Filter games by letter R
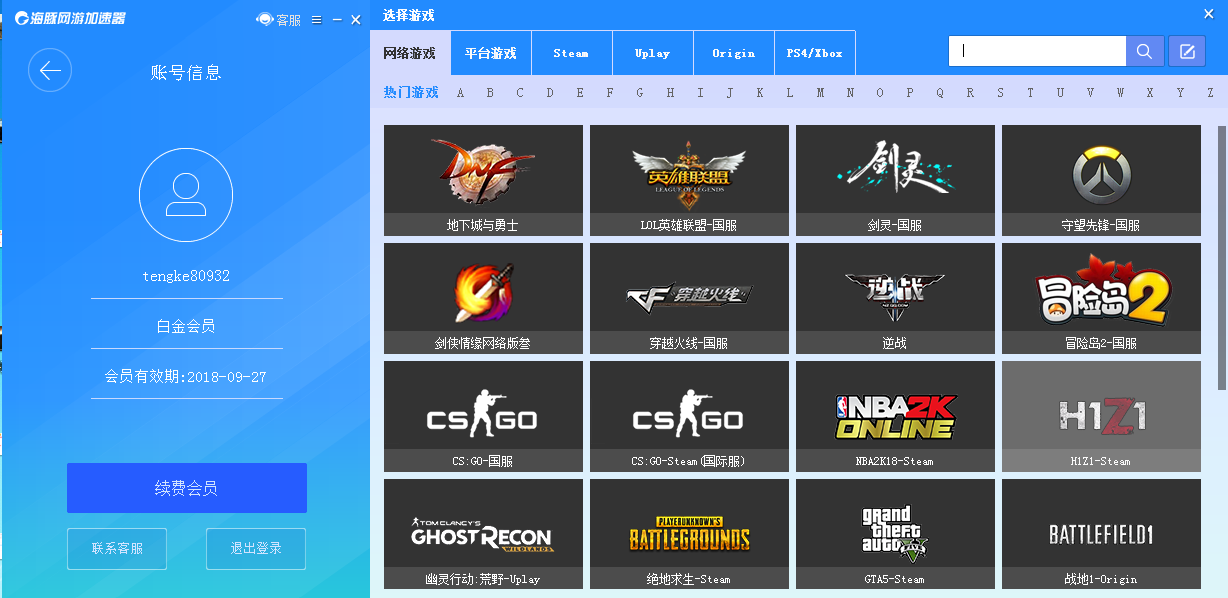Viewport: 1228px width, 598px height. pos(970,93)
